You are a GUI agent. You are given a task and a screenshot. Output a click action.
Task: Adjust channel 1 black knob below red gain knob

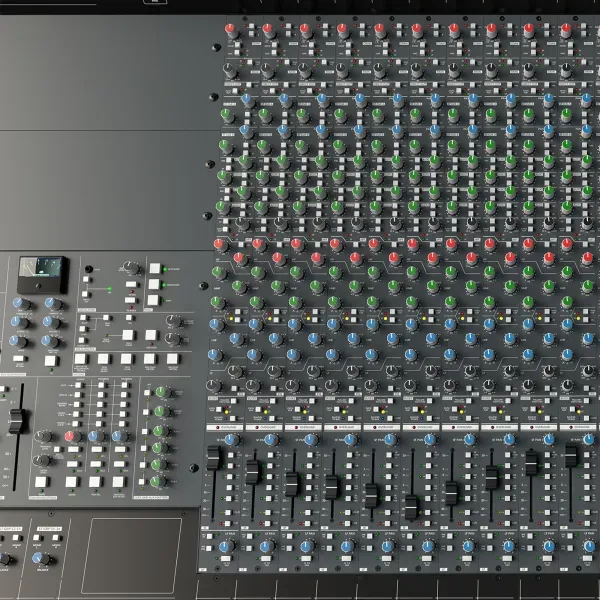(229, 70)
